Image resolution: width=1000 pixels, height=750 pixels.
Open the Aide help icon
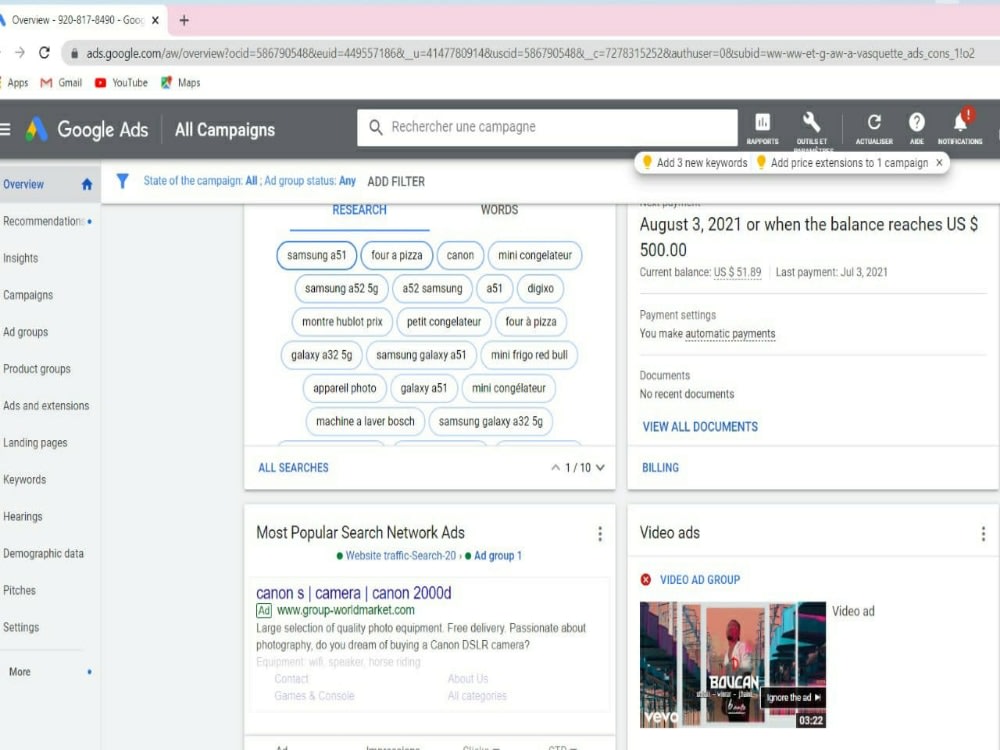[916, 128]
